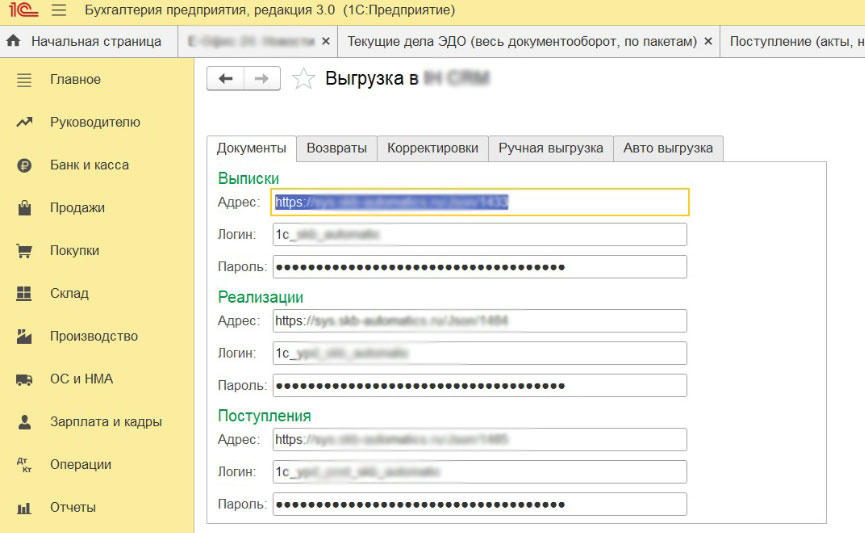Click the Выписки Логин field
This screenshot has height=533, width=865.
click(479, 234)
